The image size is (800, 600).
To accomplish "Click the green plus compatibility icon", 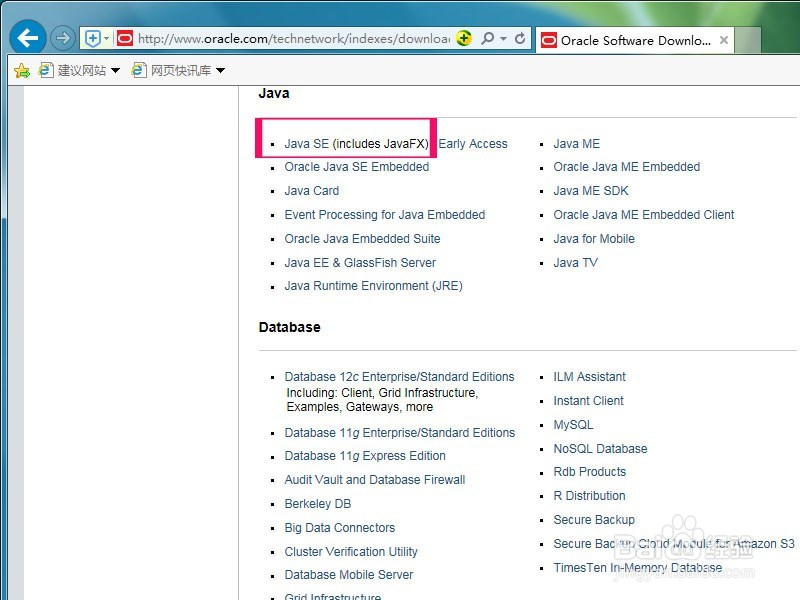I will coord(464,38).
